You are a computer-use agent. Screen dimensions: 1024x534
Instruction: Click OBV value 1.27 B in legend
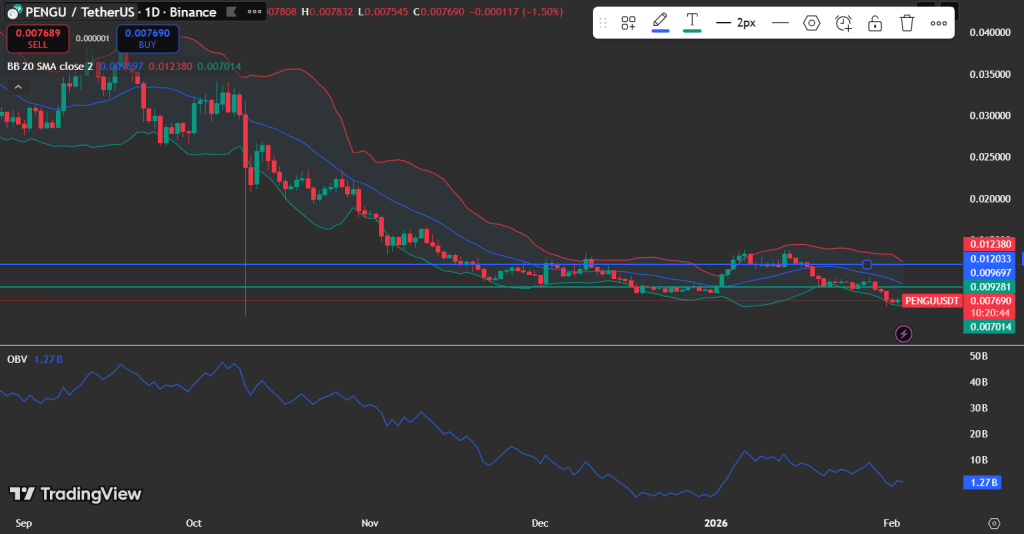48,359
